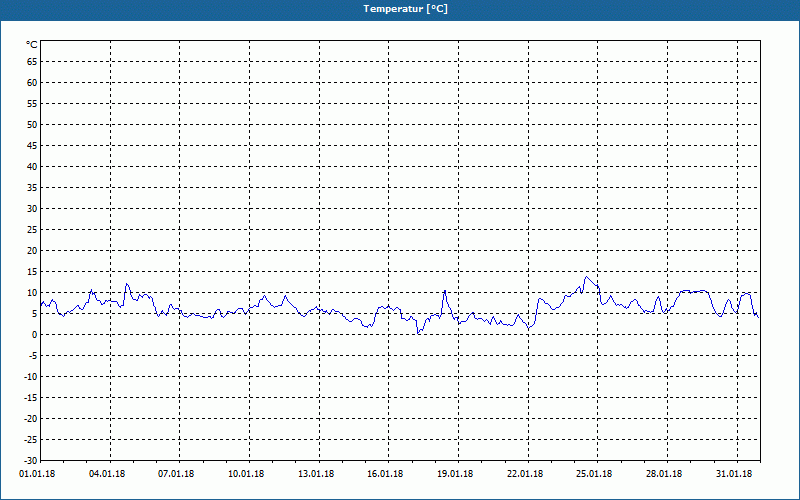The image size is (800, 500).
Task: Click the 55 value on temperature axis
Action: pos(32,104)
